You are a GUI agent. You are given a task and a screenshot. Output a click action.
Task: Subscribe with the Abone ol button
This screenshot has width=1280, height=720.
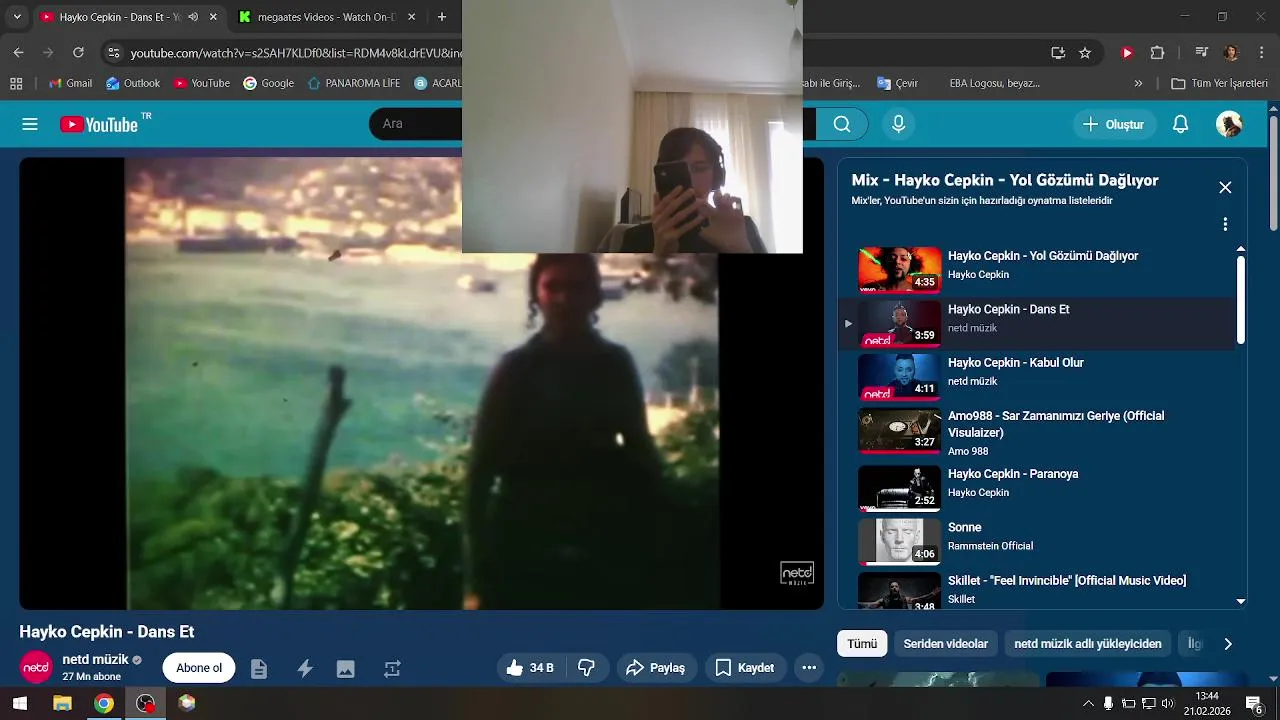tap(199, 668)
